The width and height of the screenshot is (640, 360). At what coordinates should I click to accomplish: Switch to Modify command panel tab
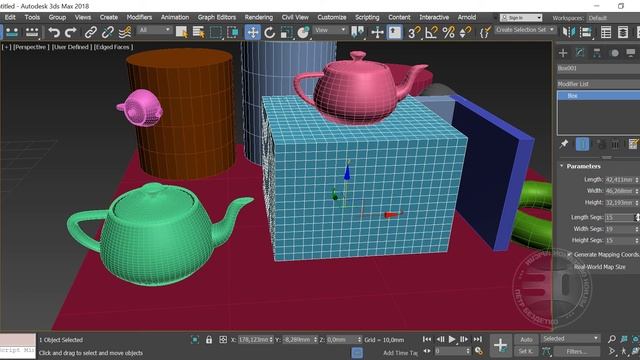[580, 53]
